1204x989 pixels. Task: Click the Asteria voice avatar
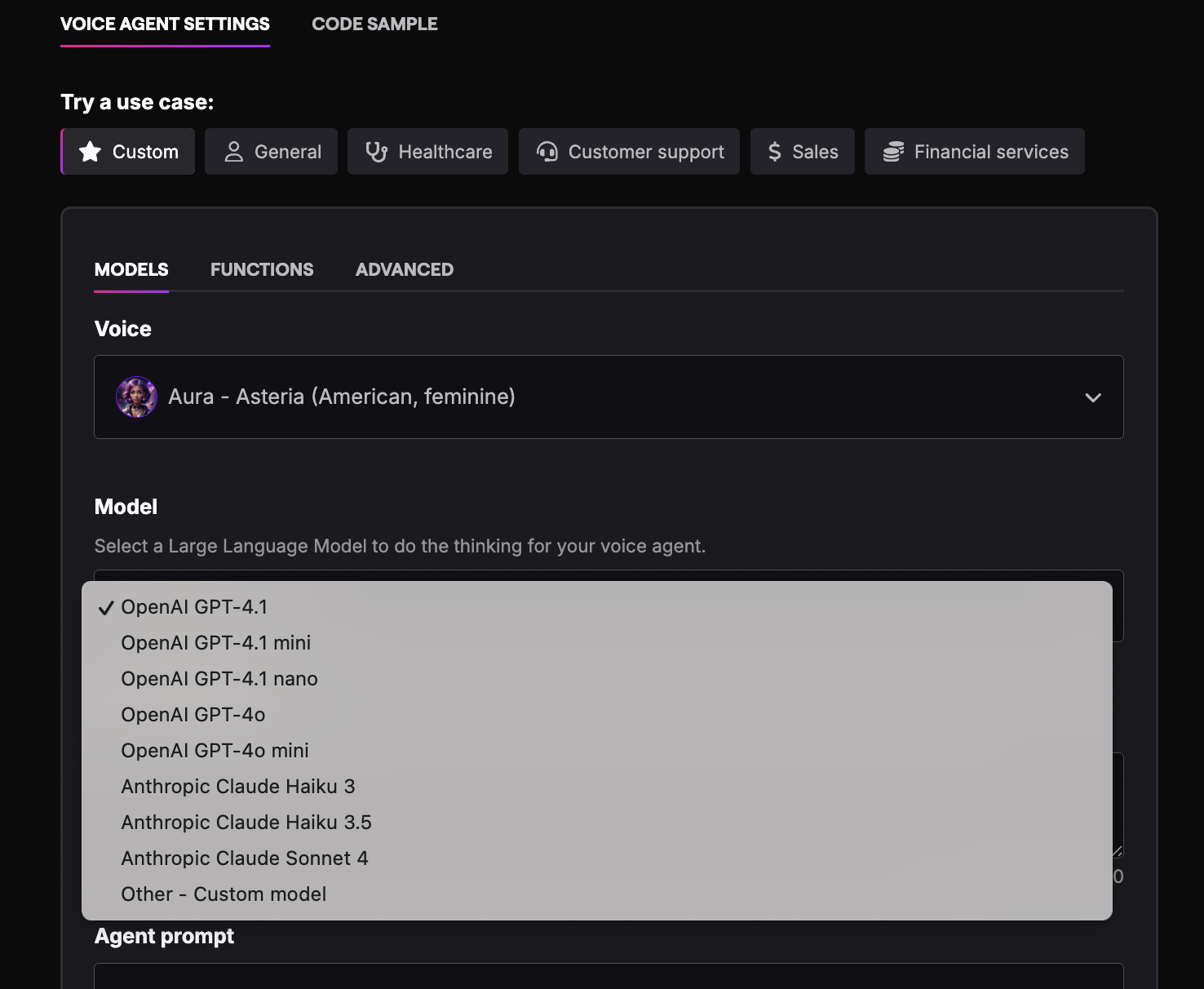tap(137, 397)
